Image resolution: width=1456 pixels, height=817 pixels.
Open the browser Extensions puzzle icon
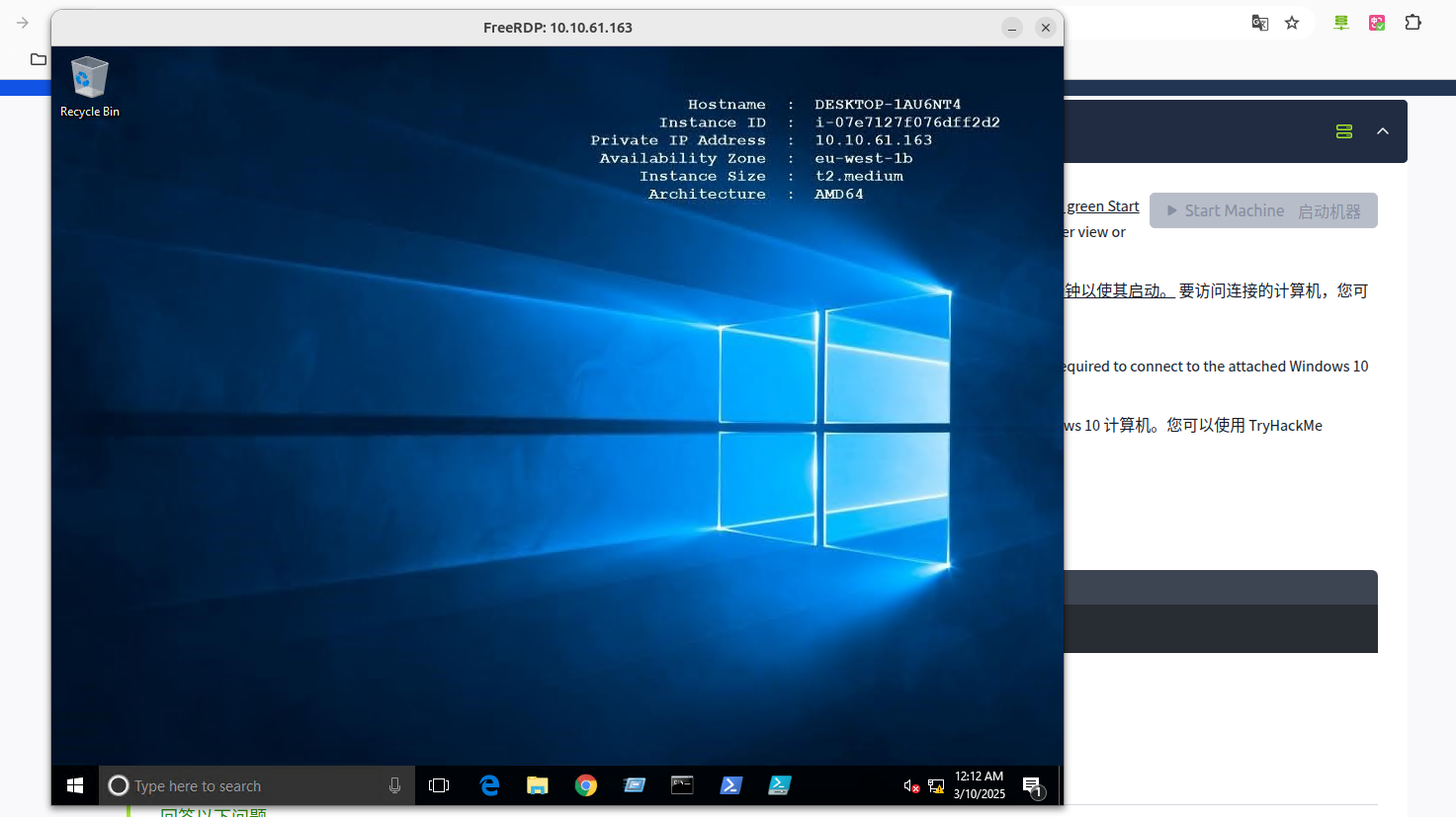(1413, 23)
